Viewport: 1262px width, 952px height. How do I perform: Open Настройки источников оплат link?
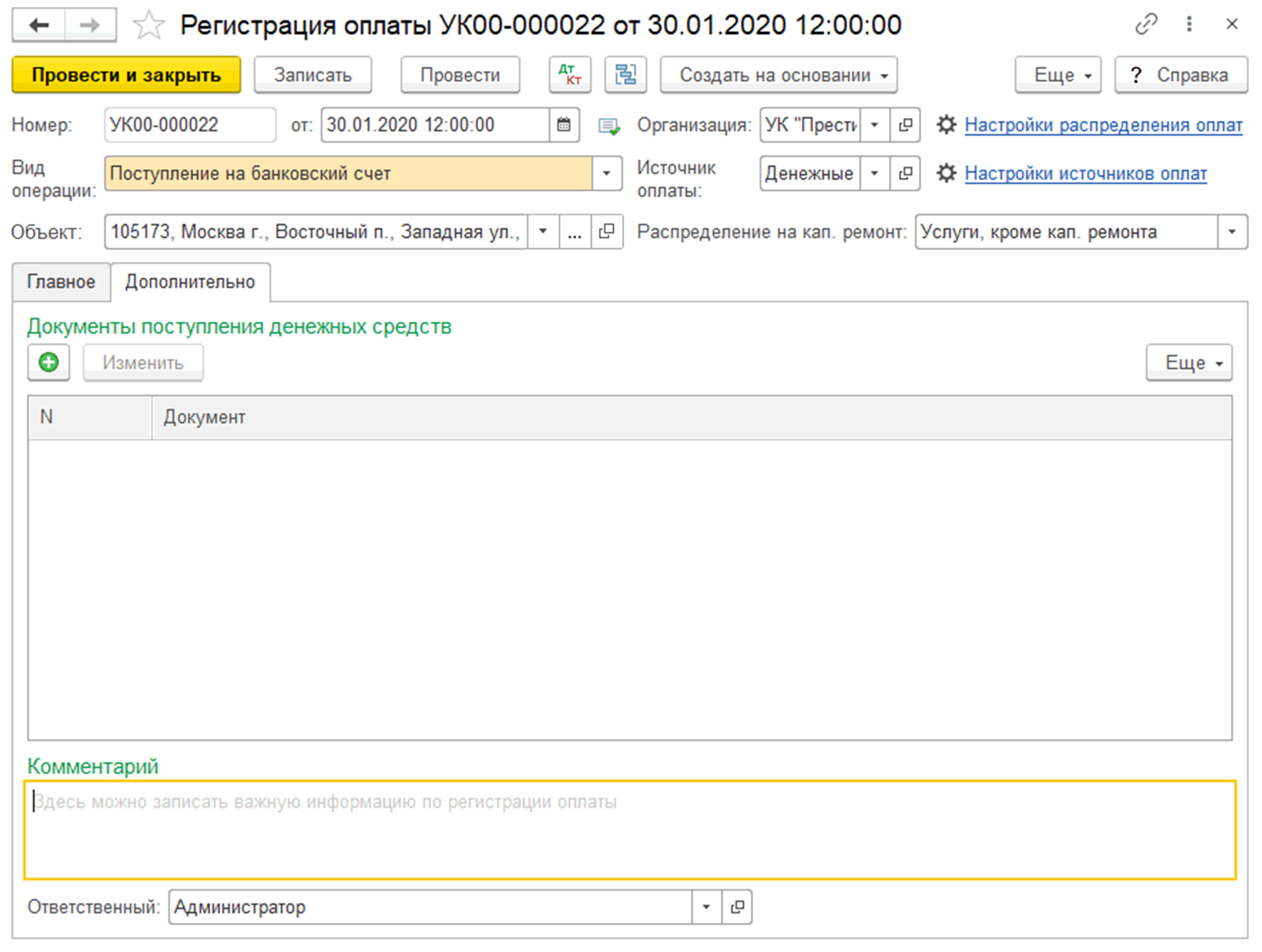coord(1086,173)
